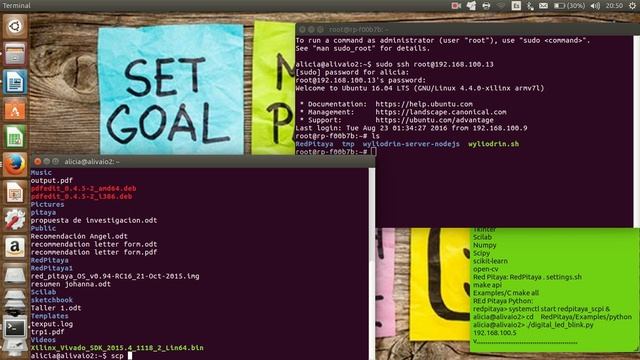This screenshot has height=360, width=640.
Task: Open the battery indicator showing 30%
Action: click(x=569, y=6)
